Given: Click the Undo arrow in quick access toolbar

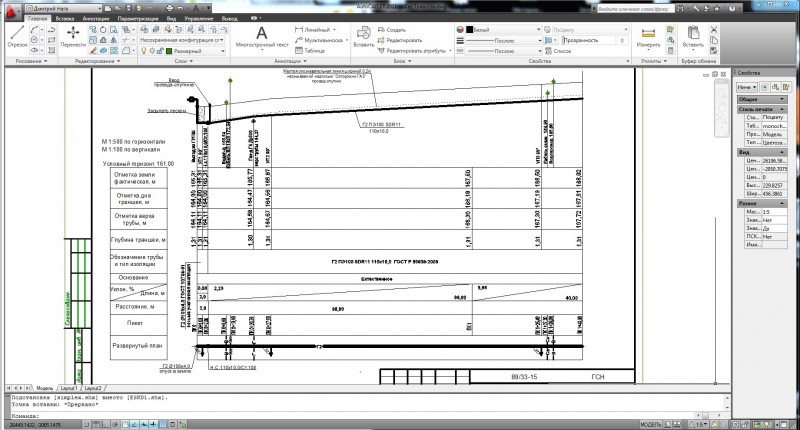Looking at the screenshot, I should [x=180, y=9].
